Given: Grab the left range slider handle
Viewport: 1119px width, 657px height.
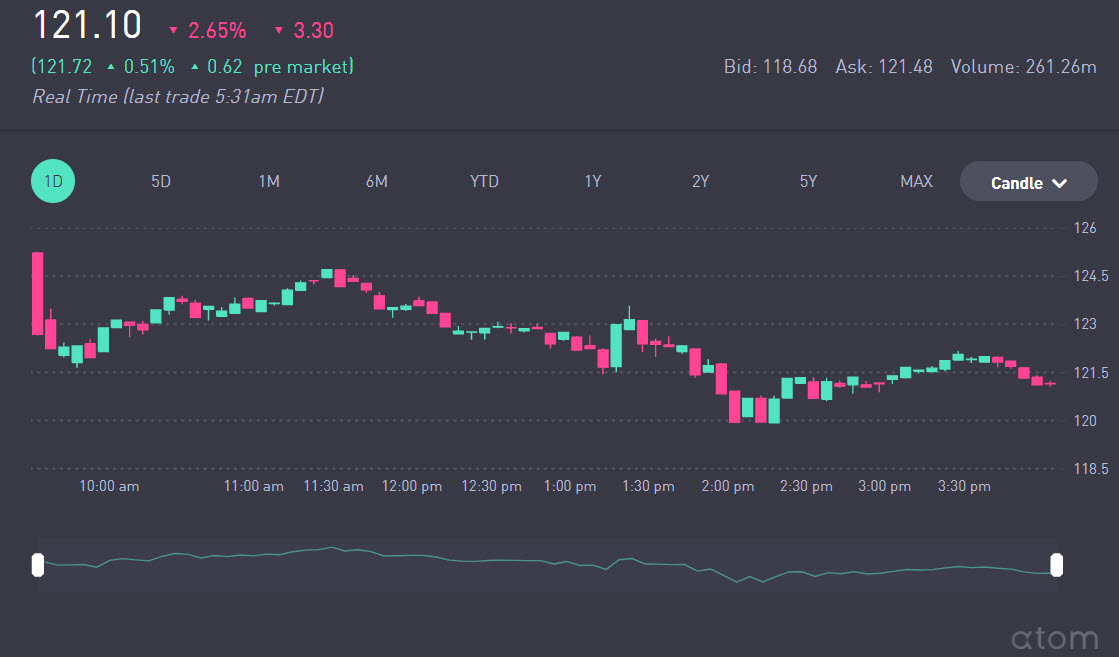Looking at the screenshot, I should point(38,565).
